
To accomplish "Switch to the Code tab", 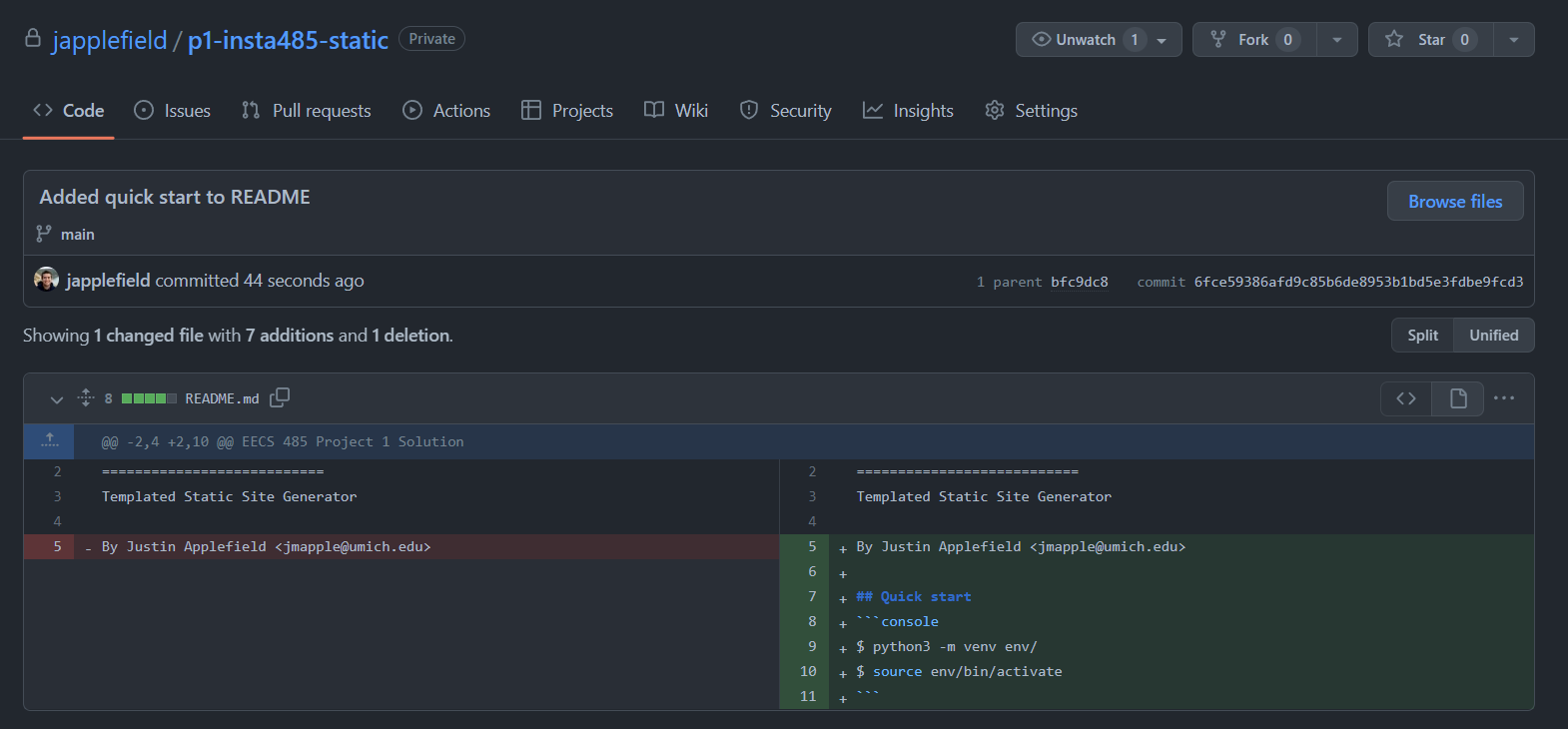I will 69,111.
